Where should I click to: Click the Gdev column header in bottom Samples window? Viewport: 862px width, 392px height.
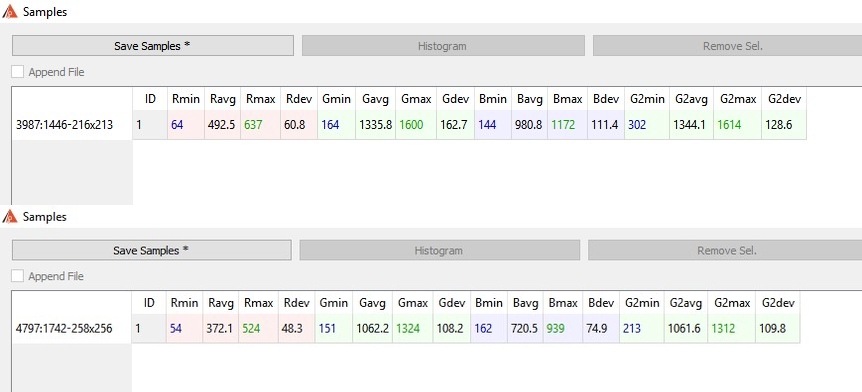pyautogui.click(x=451, y=303)
